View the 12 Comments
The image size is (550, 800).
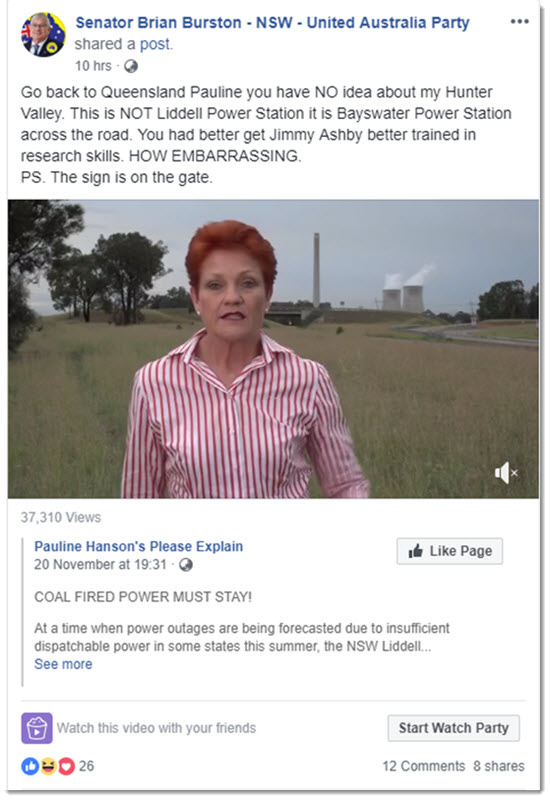click(x=423, y=766)
